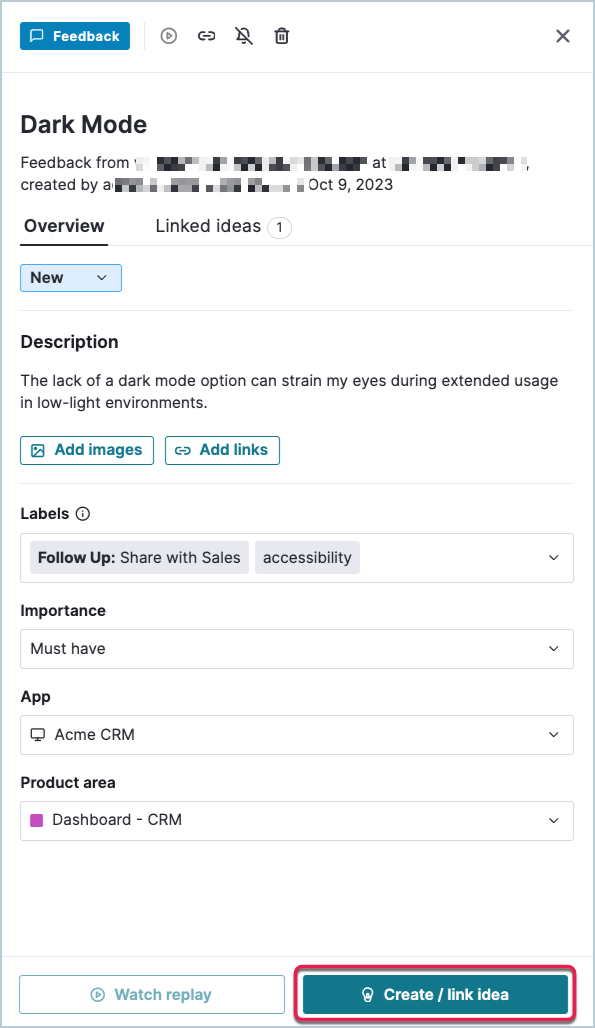Click the play icon inside Watch replay
This screenshot has width=595, height=1028.
97,994
